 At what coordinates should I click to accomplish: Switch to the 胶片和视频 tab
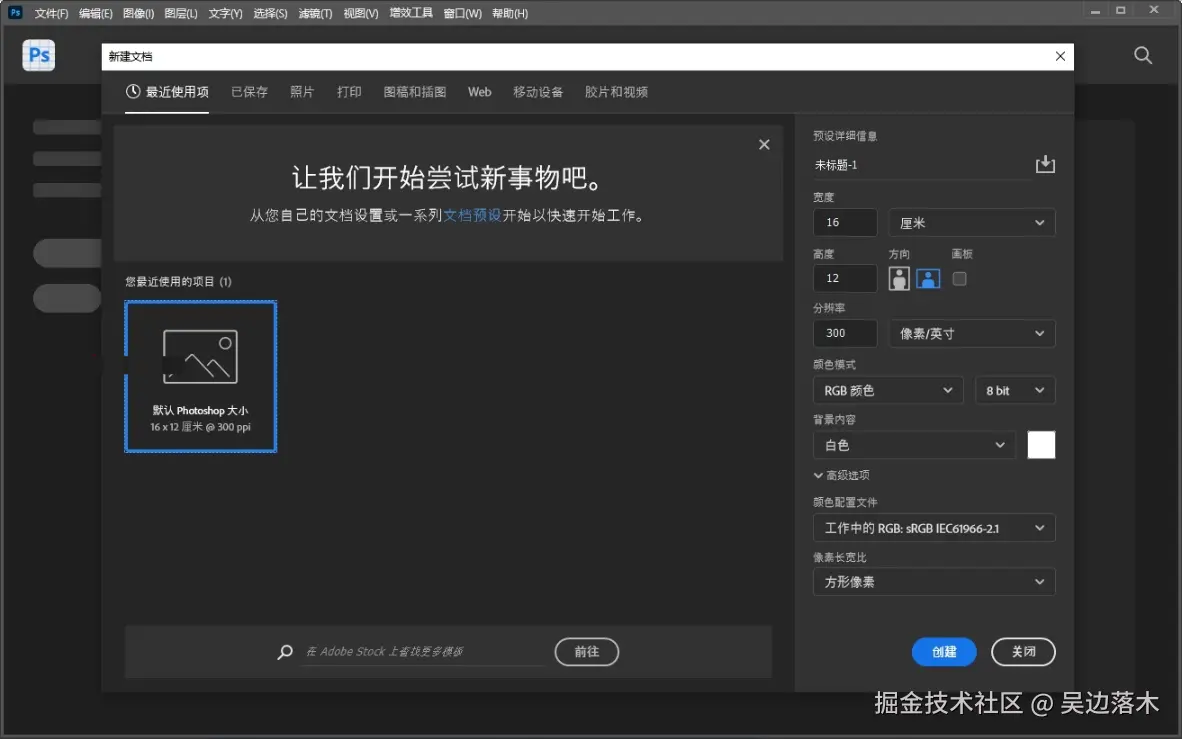(616, 92)
